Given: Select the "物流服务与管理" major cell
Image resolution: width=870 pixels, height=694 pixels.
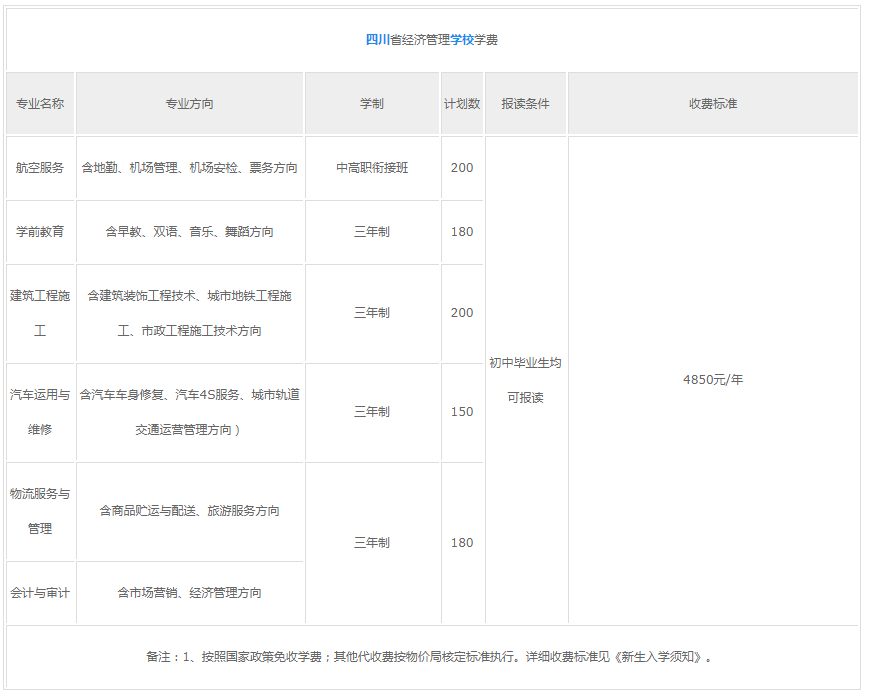Looking at the screenshot, I should [x=40, y=511].
